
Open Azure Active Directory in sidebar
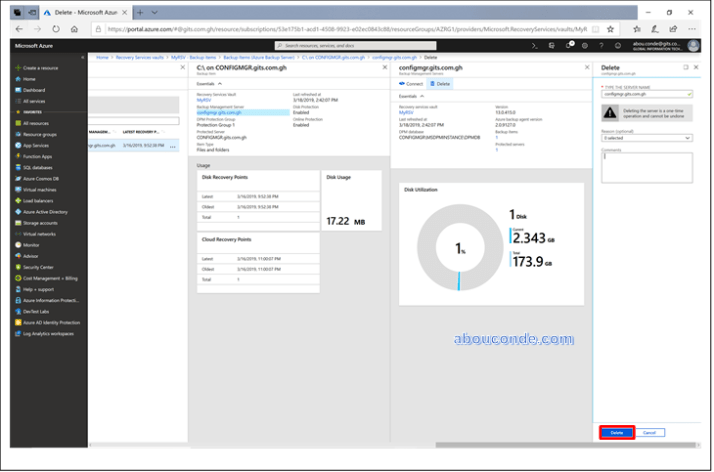tap(44, 211)
